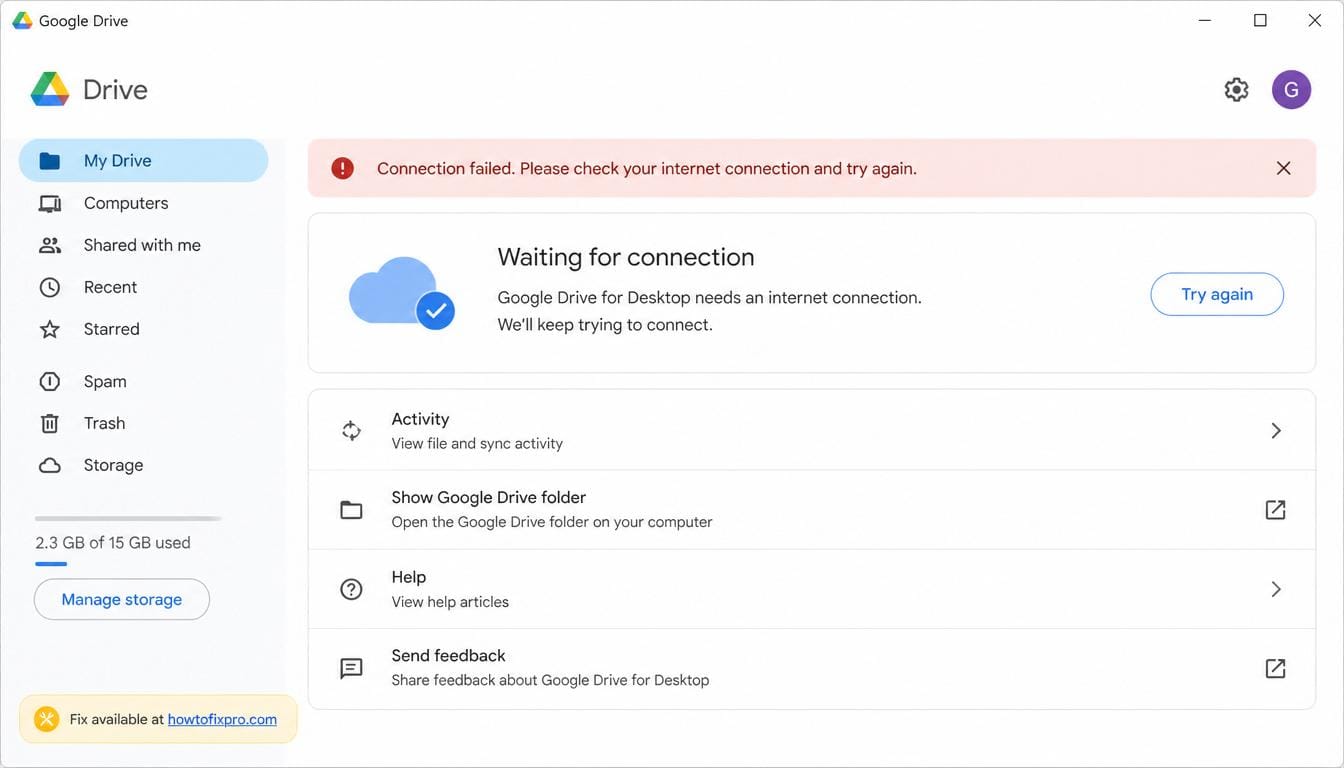The height and width of the screenshot is (768, 1344).
Task: Click the Manage storage button
Action: point(122,599)
